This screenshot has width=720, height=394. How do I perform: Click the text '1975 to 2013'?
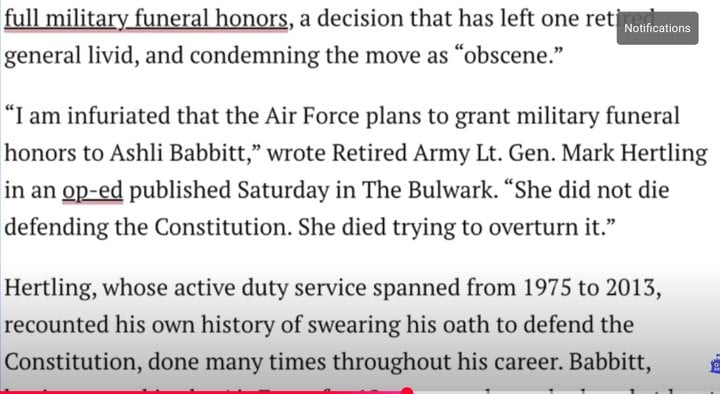(x=592, y=288)
